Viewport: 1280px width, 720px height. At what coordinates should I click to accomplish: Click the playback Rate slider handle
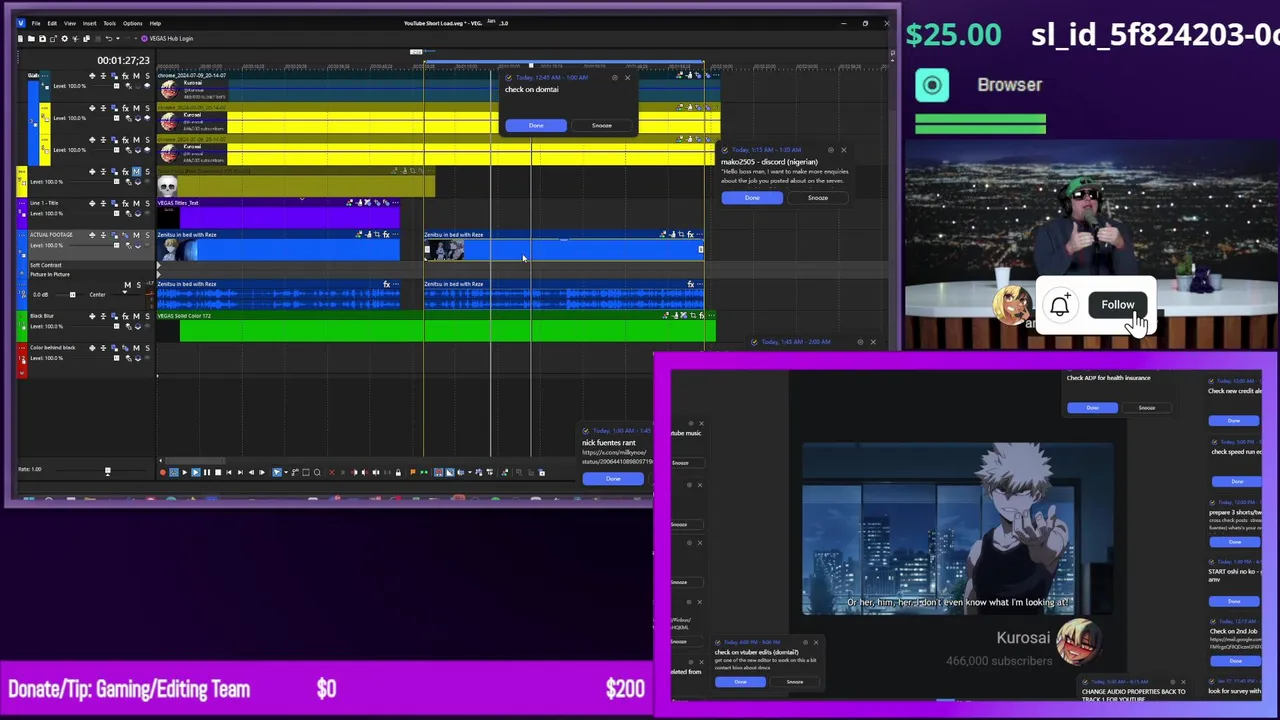tap(107, 471)
